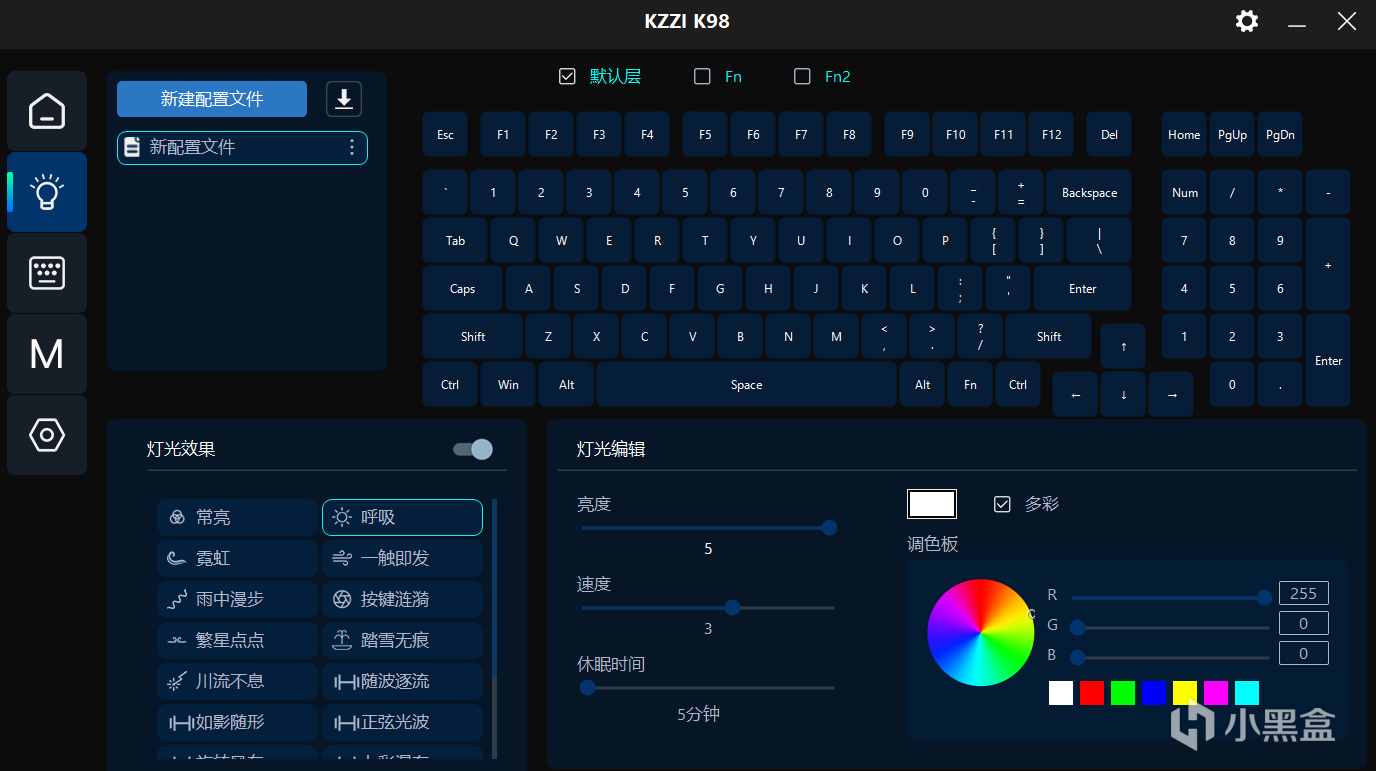The width and height of the screenshot is (1376, 771).
Task: Go to the Home page in the sidebar
Action: click(47, 111)
